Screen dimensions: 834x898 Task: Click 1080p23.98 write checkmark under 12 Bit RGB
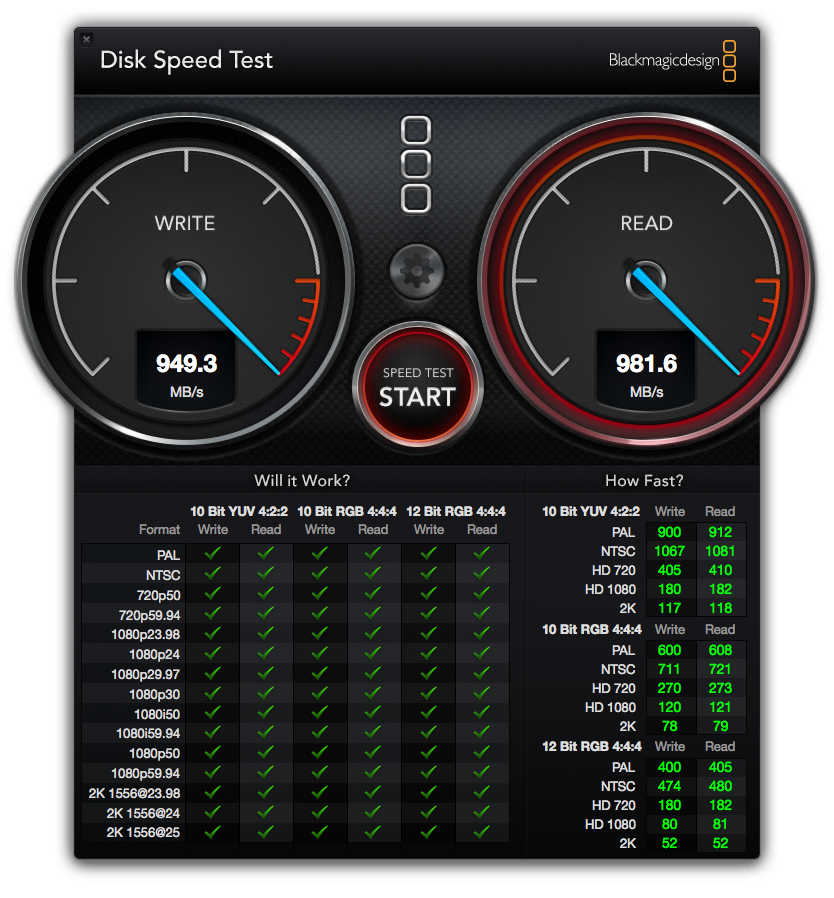pyautogui.click(x=428, y=632)
